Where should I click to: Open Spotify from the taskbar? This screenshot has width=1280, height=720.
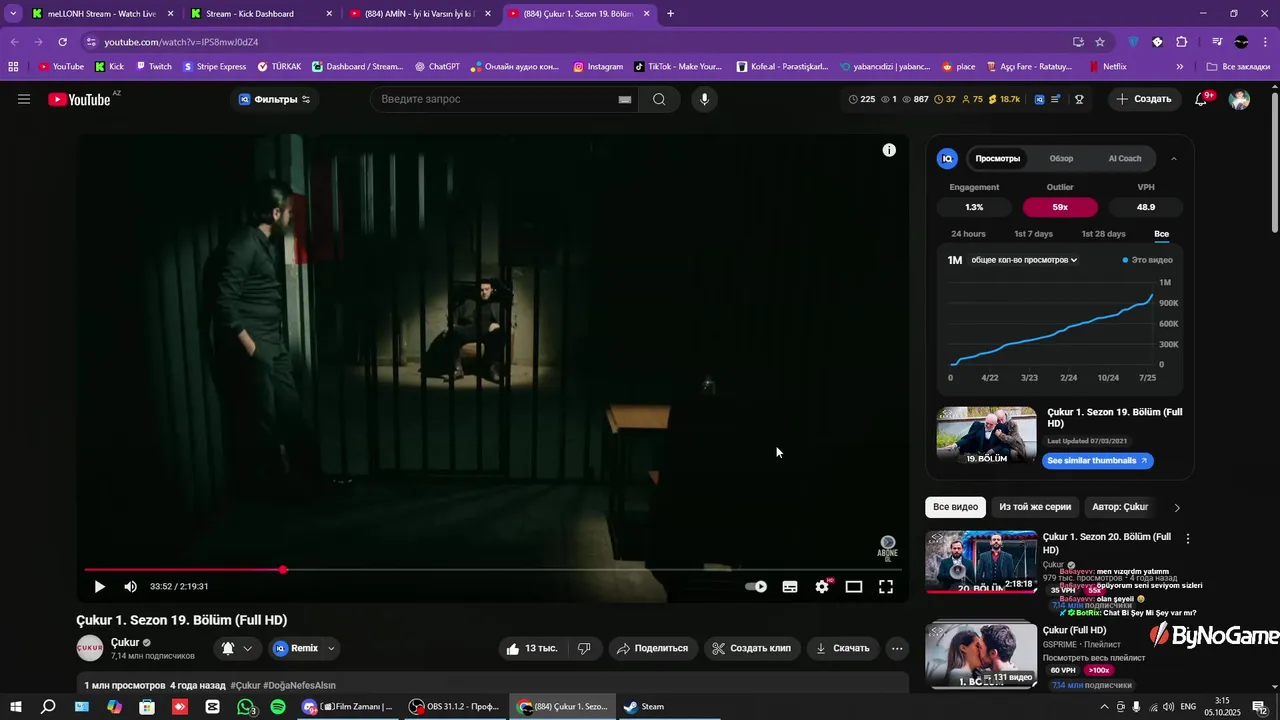278,707
